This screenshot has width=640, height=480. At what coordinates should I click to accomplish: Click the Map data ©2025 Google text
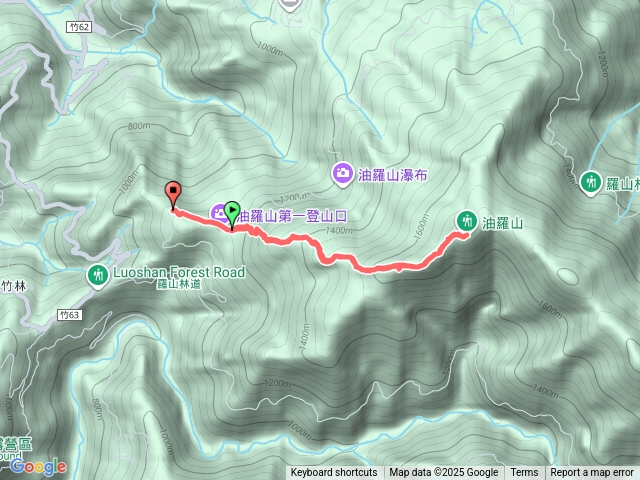click(444, 472)
